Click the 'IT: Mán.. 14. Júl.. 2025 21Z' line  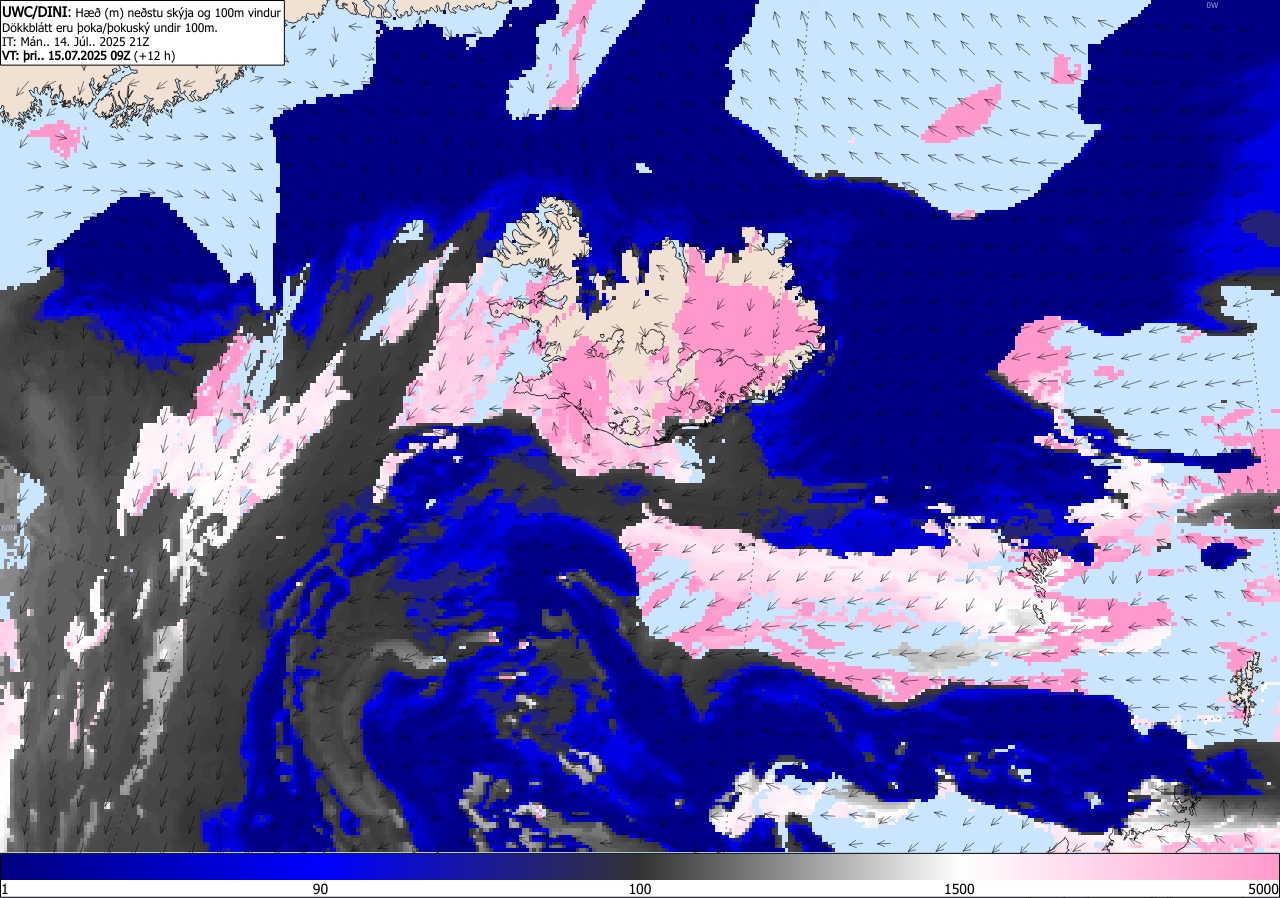coord(76,41)
